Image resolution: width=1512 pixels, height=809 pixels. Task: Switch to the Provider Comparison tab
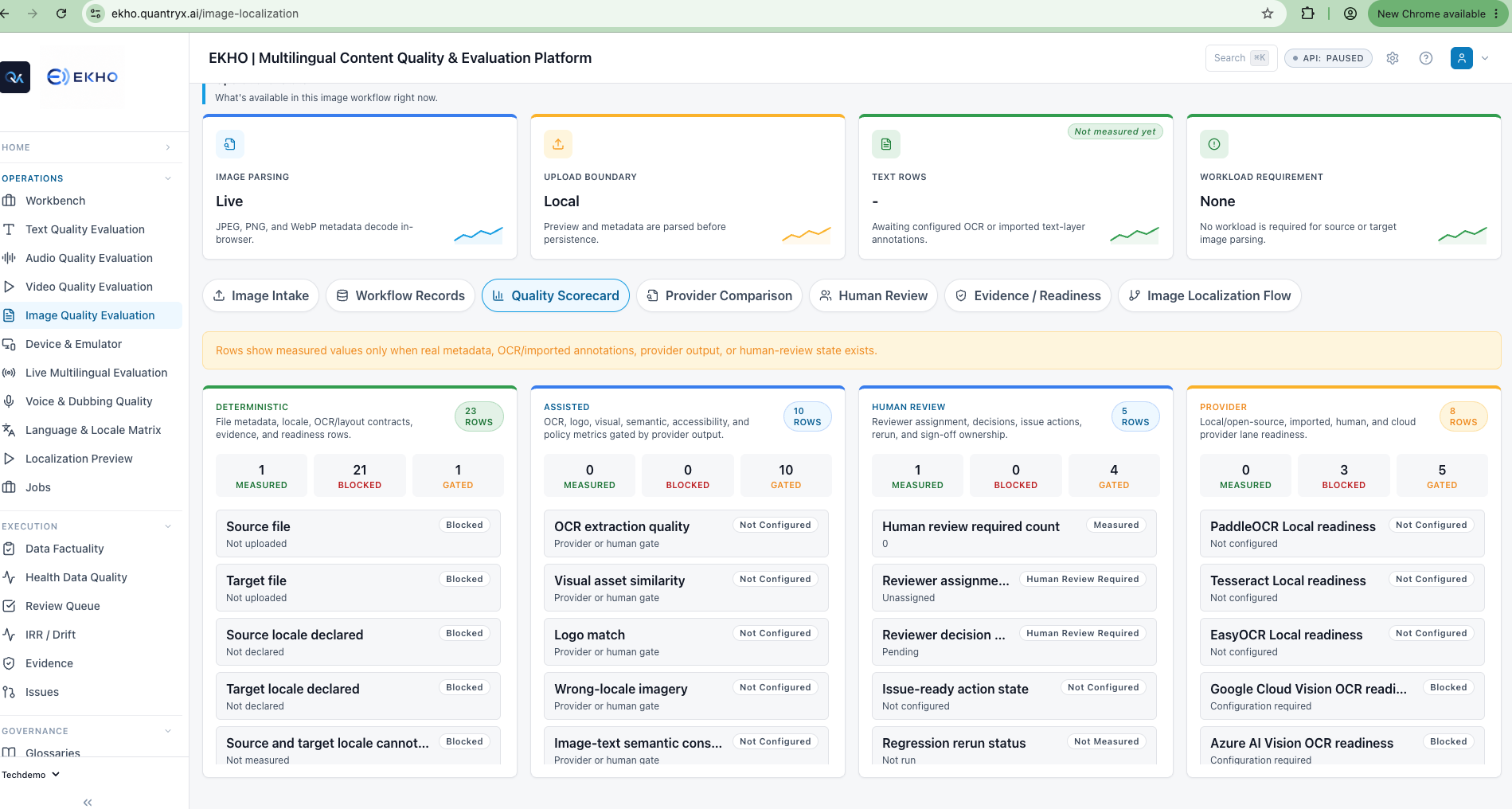tap(720, 295)
